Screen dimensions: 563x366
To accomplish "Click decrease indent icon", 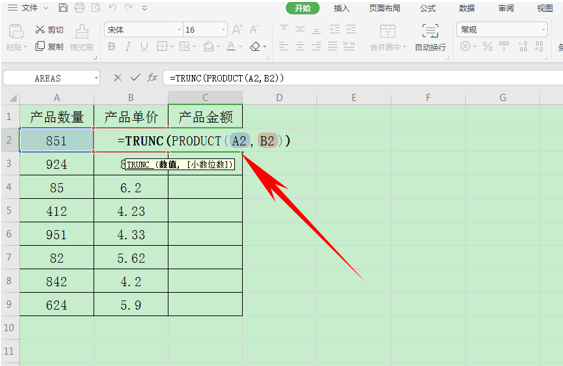I will [x=334, y=29].
